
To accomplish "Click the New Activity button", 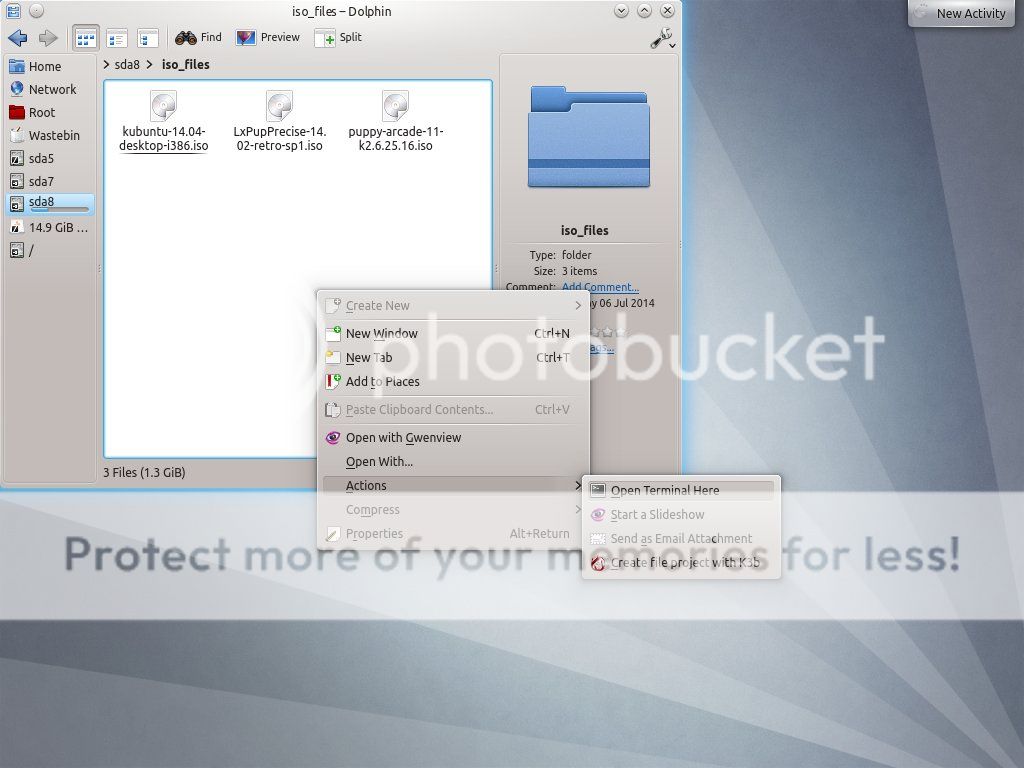I will [x=961, y=13].
